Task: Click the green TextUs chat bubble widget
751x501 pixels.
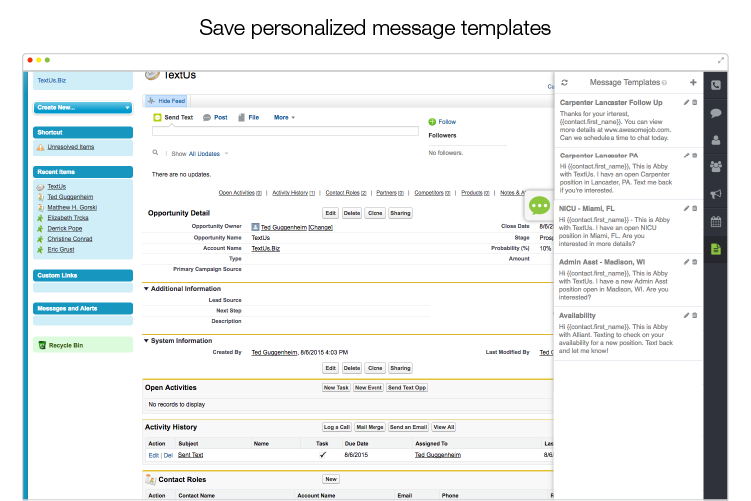Action: [x=539, y=206]
